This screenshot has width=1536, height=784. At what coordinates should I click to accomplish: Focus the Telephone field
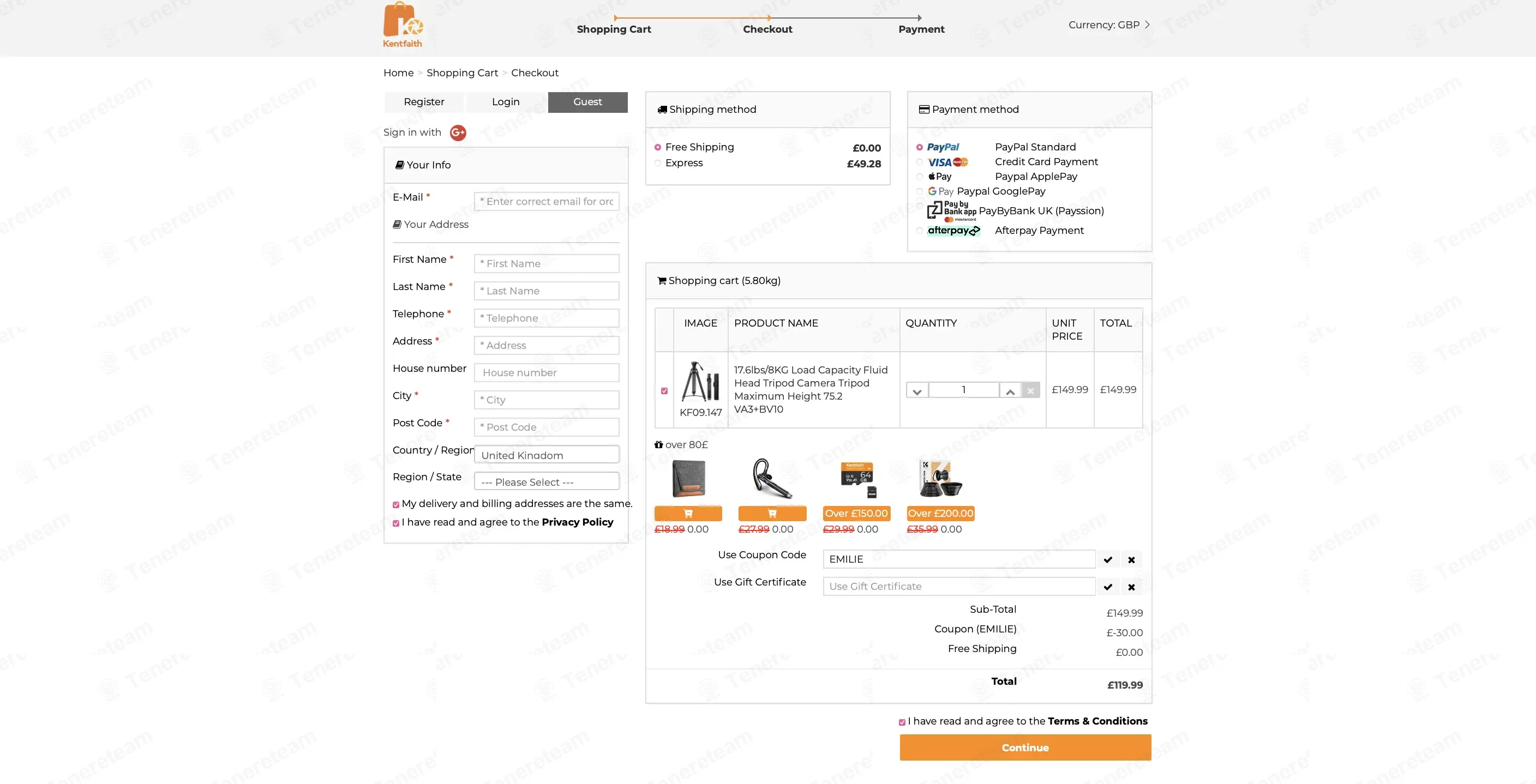[x=546, y=318]
